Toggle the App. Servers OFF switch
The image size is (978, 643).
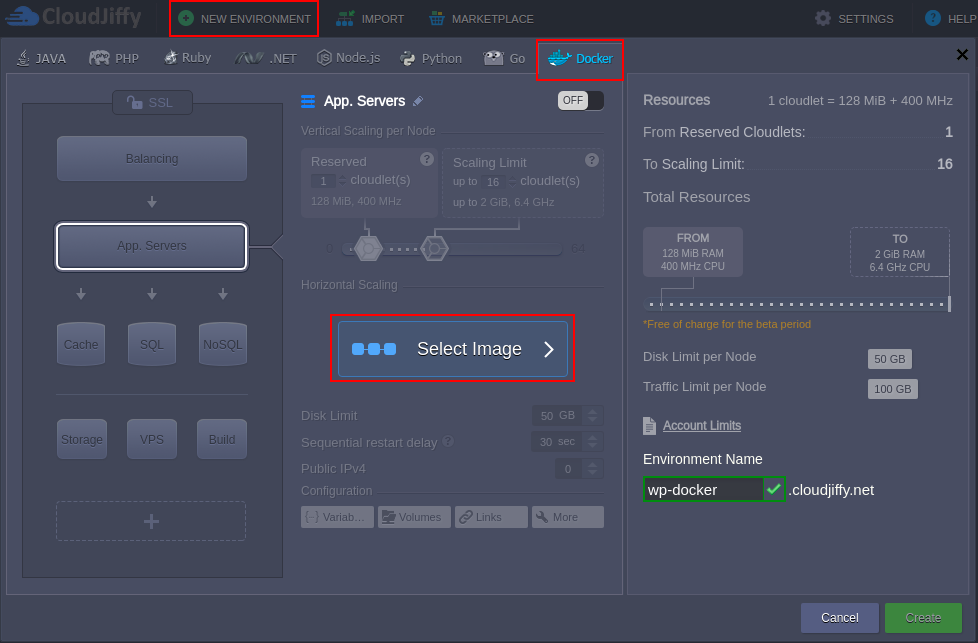pyautogui.click(x=581, y=100)
